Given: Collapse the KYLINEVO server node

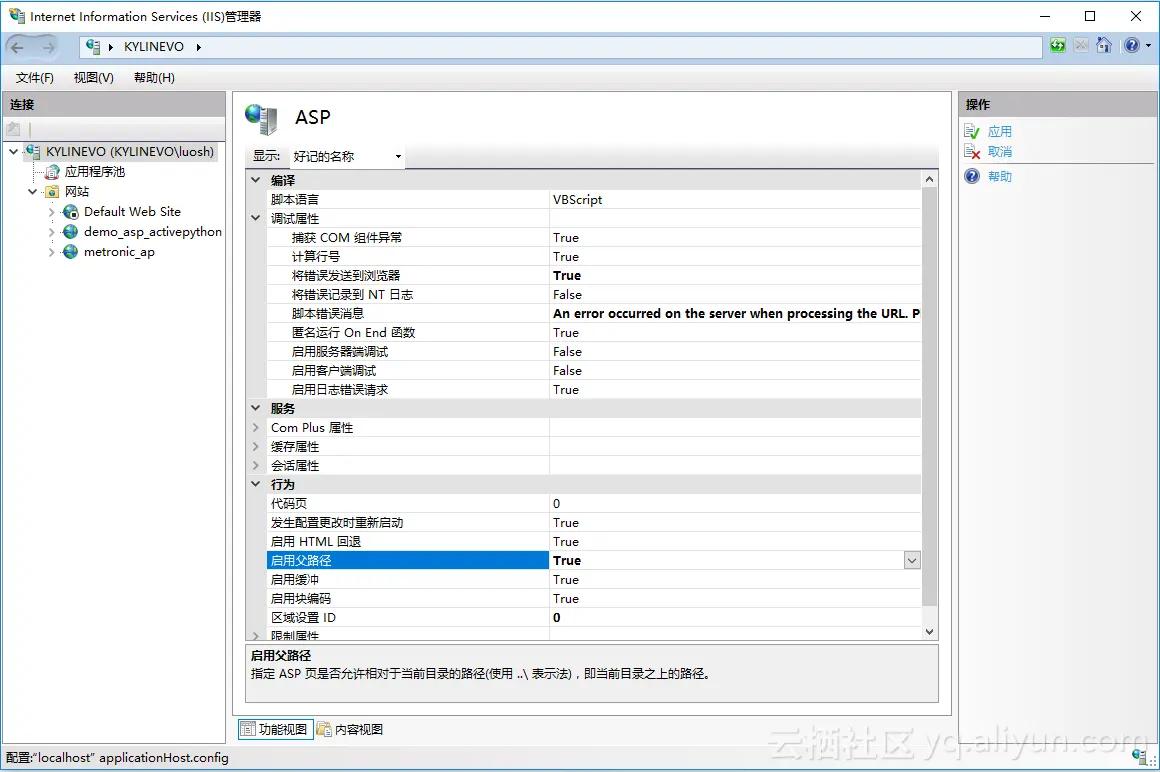Looking at the screenshot, I should tap(13, 152).
